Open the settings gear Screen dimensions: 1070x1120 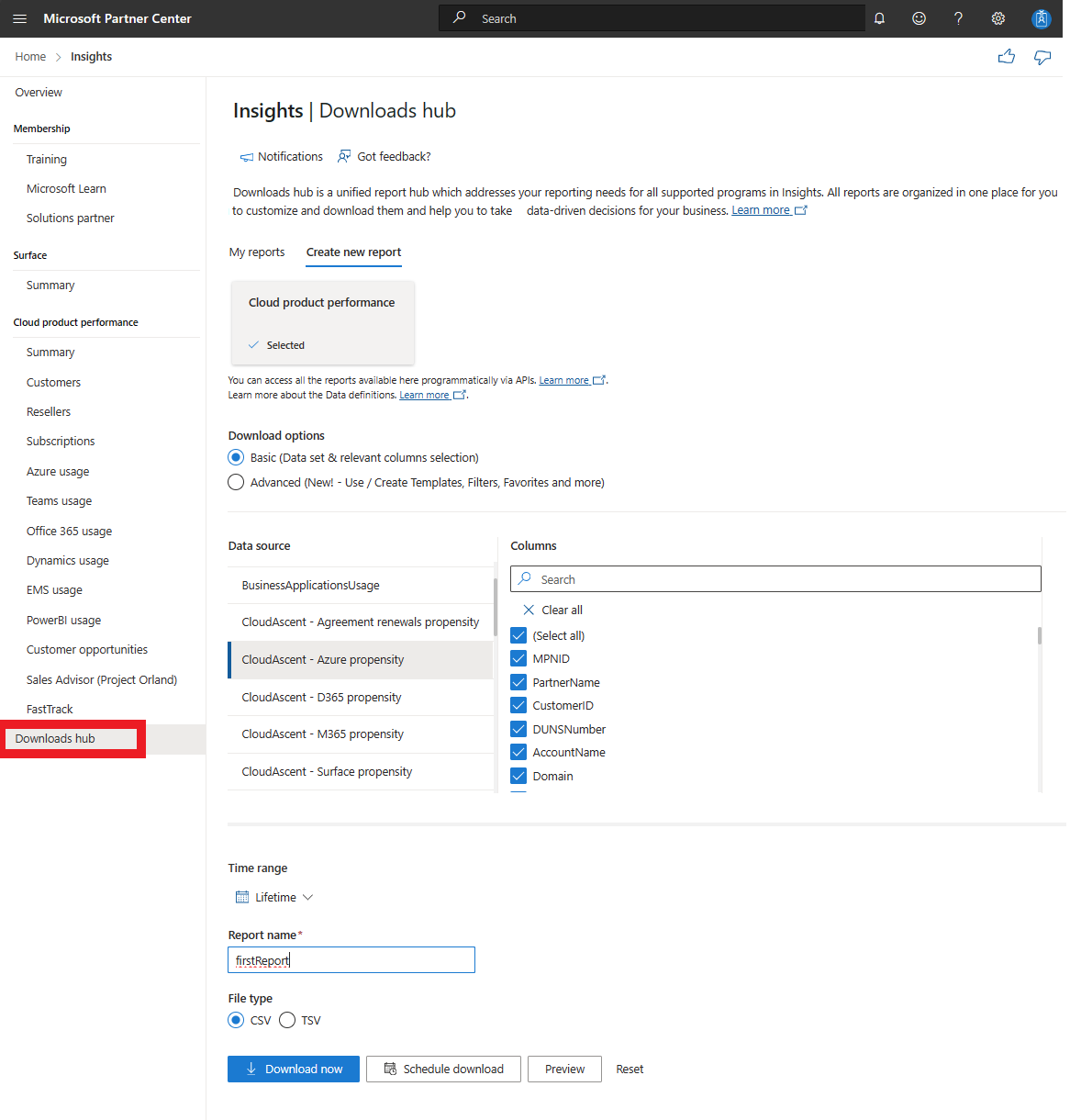[x=998, y=18]
